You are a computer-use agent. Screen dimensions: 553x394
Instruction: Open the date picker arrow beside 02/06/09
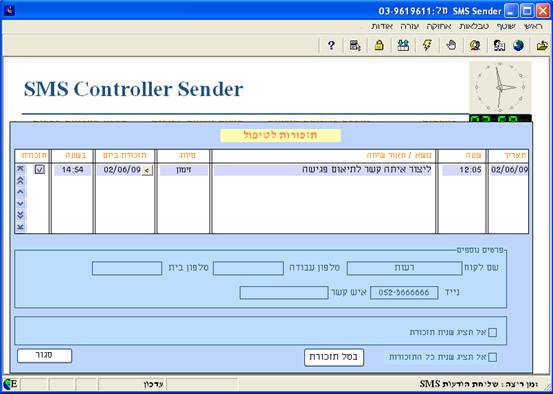pyautogui.click(x=147, y=171)
